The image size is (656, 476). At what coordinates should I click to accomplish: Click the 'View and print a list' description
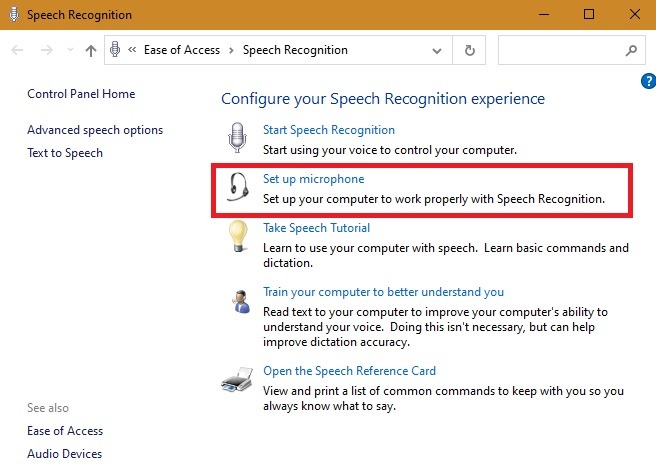[443, 399]
